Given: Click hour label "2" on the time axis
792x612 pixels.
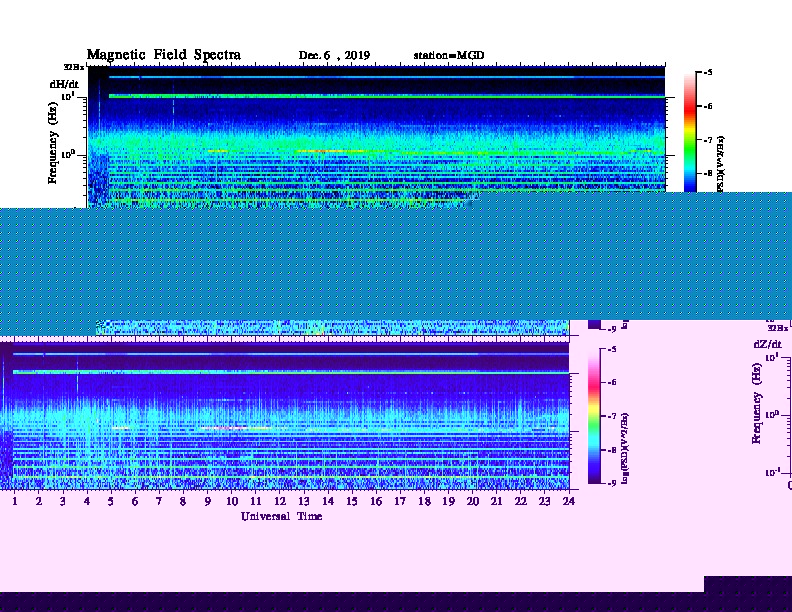Looking at the screenshot, I should pos(38,501).
